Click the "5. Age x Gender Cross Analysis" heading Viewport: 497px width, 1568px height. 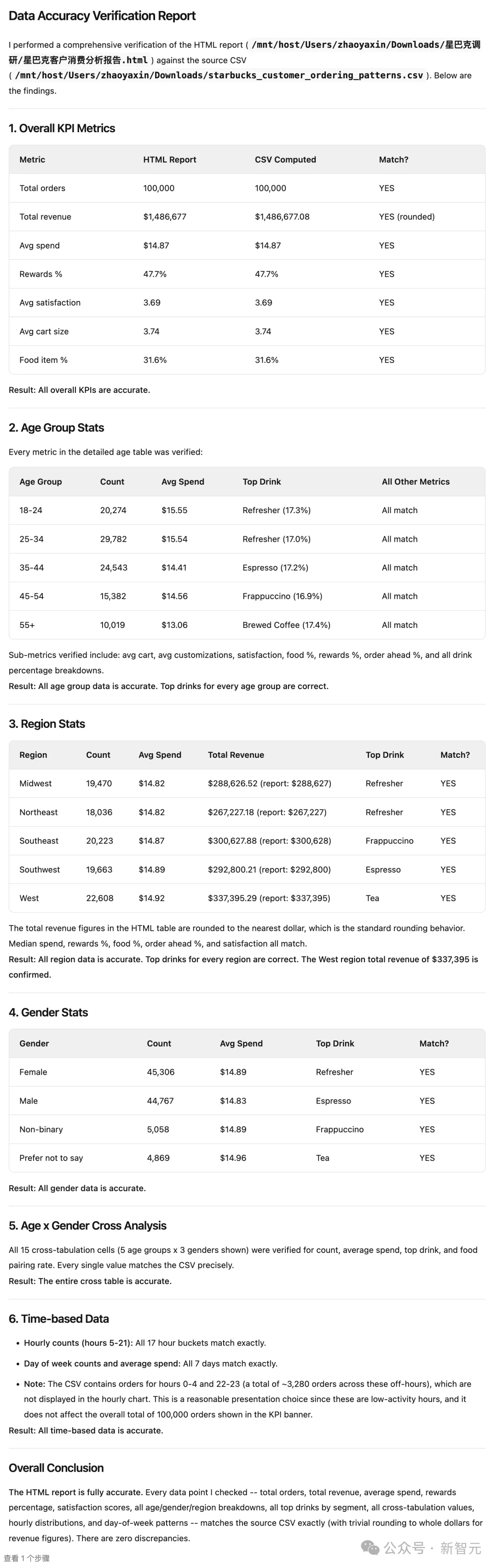tap(87, 1225)
